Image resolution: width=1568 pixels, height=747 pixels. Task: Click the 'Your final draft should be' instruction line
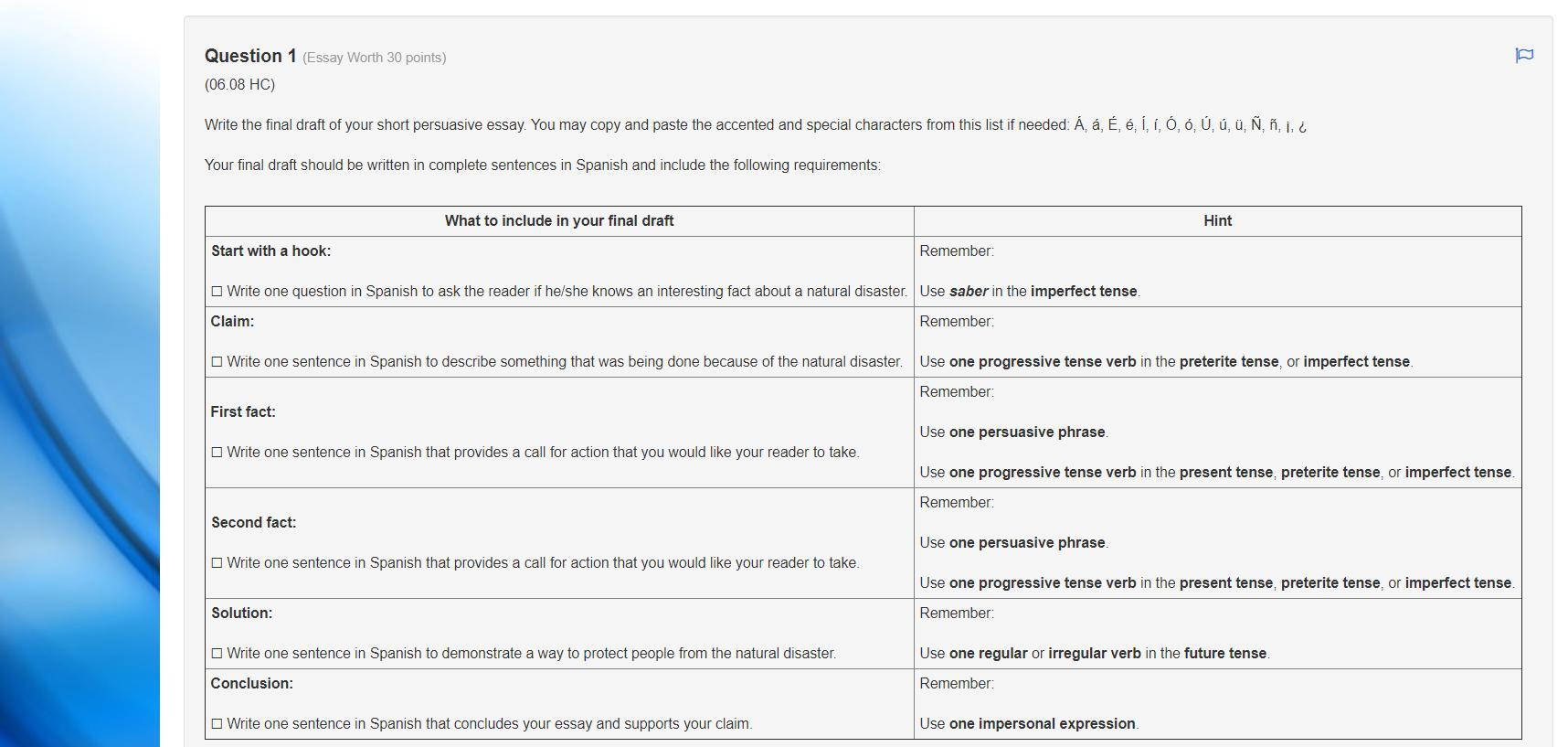pyautogui.click(x=542, y=165)
